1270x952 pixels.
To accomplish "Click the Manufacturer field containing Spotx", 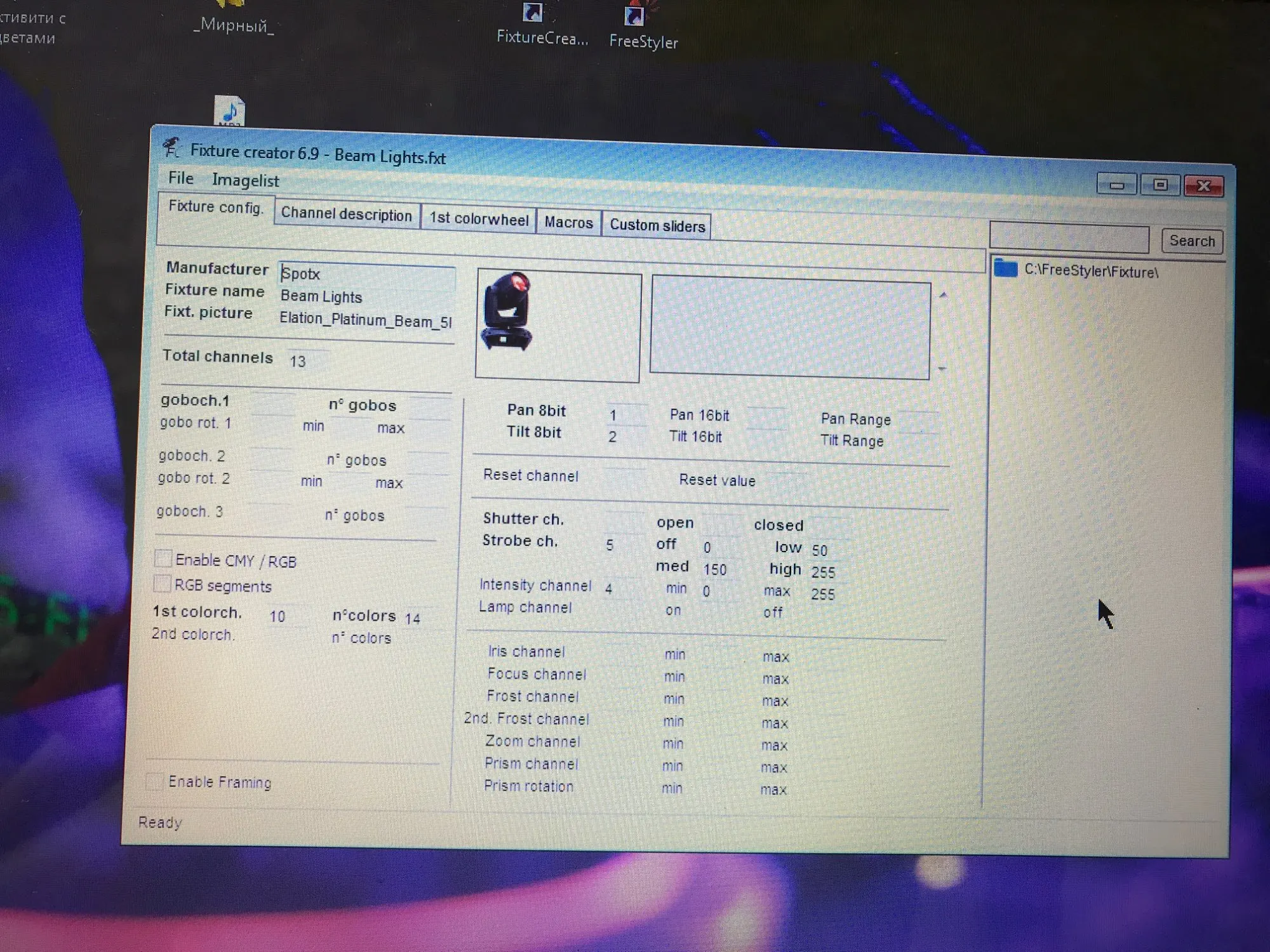I will pos(366,274).
